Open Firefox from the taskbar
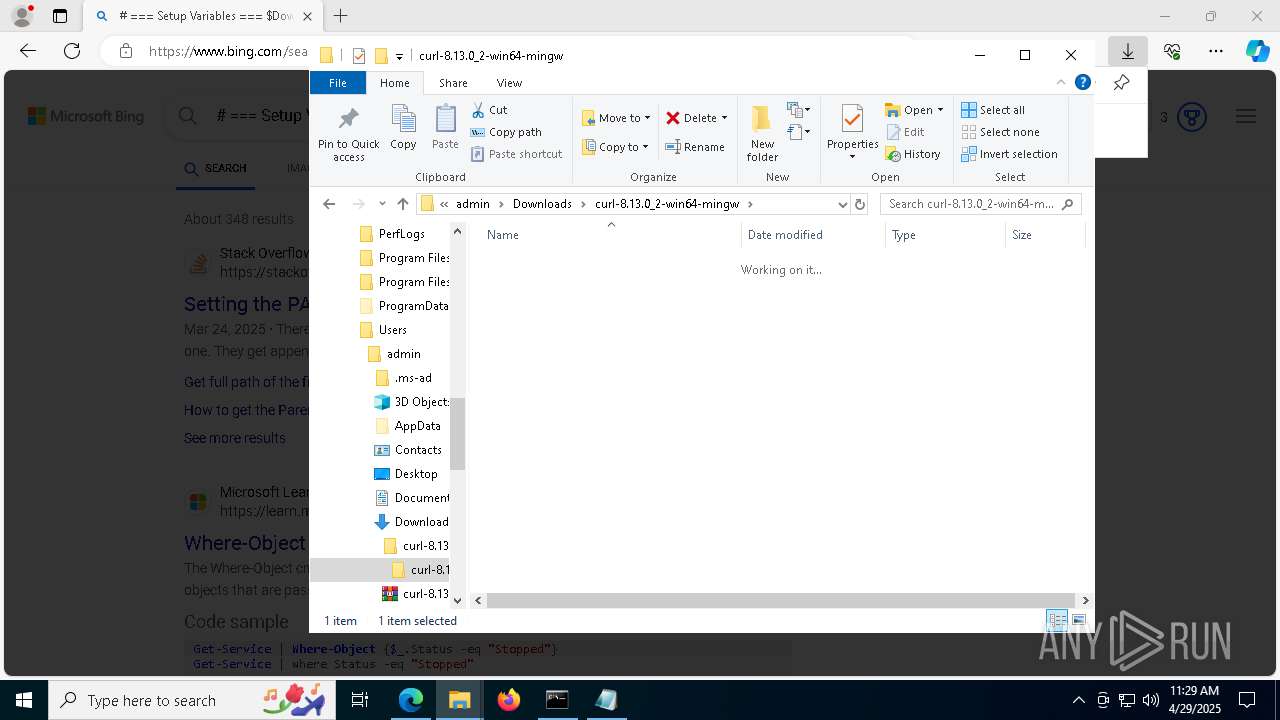The height and width of the screenshot is (720, 1280). pos(508,700)
